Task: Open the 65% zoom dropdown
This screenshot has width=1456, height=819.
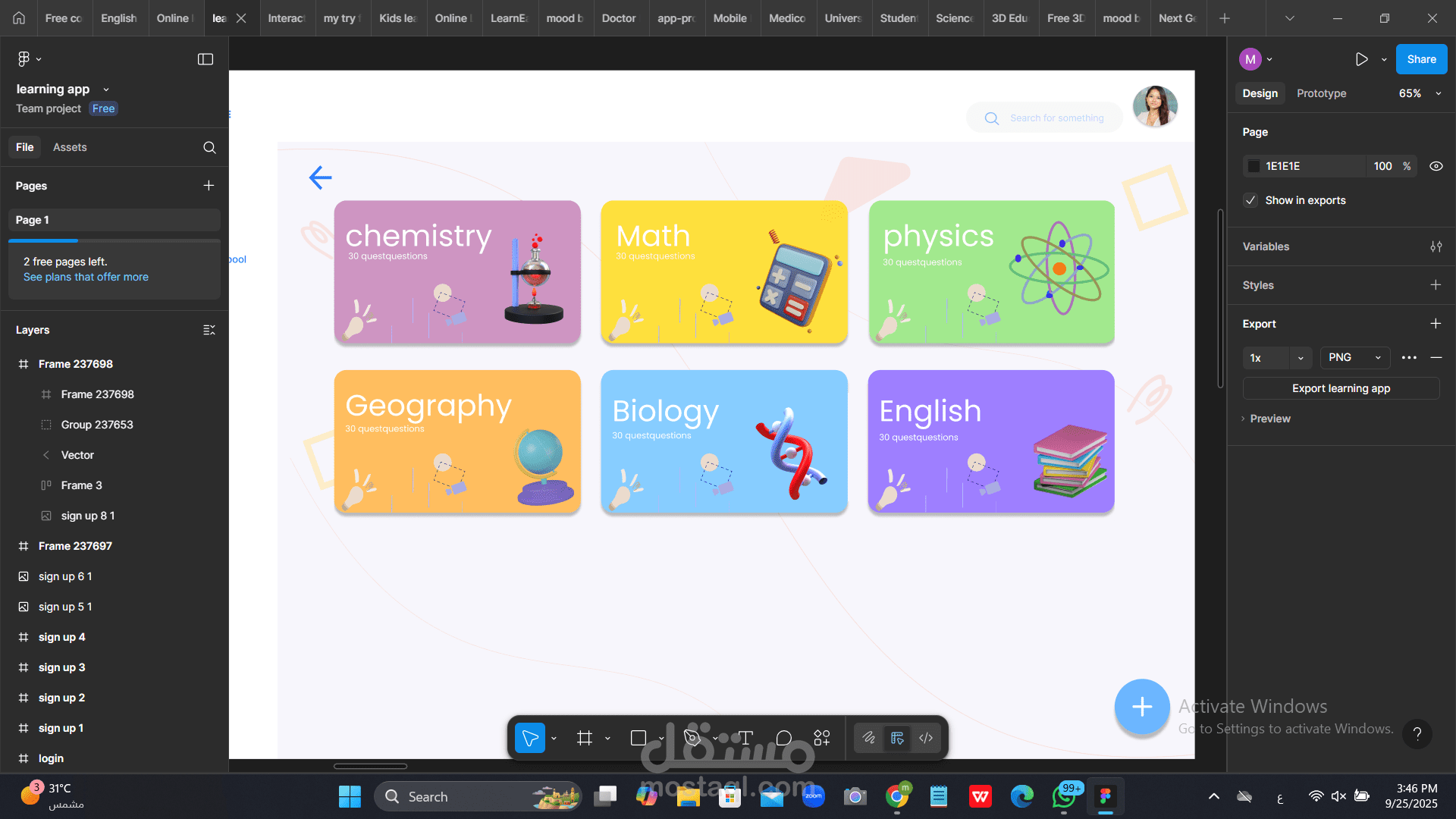Action: tap(1420, 93)
